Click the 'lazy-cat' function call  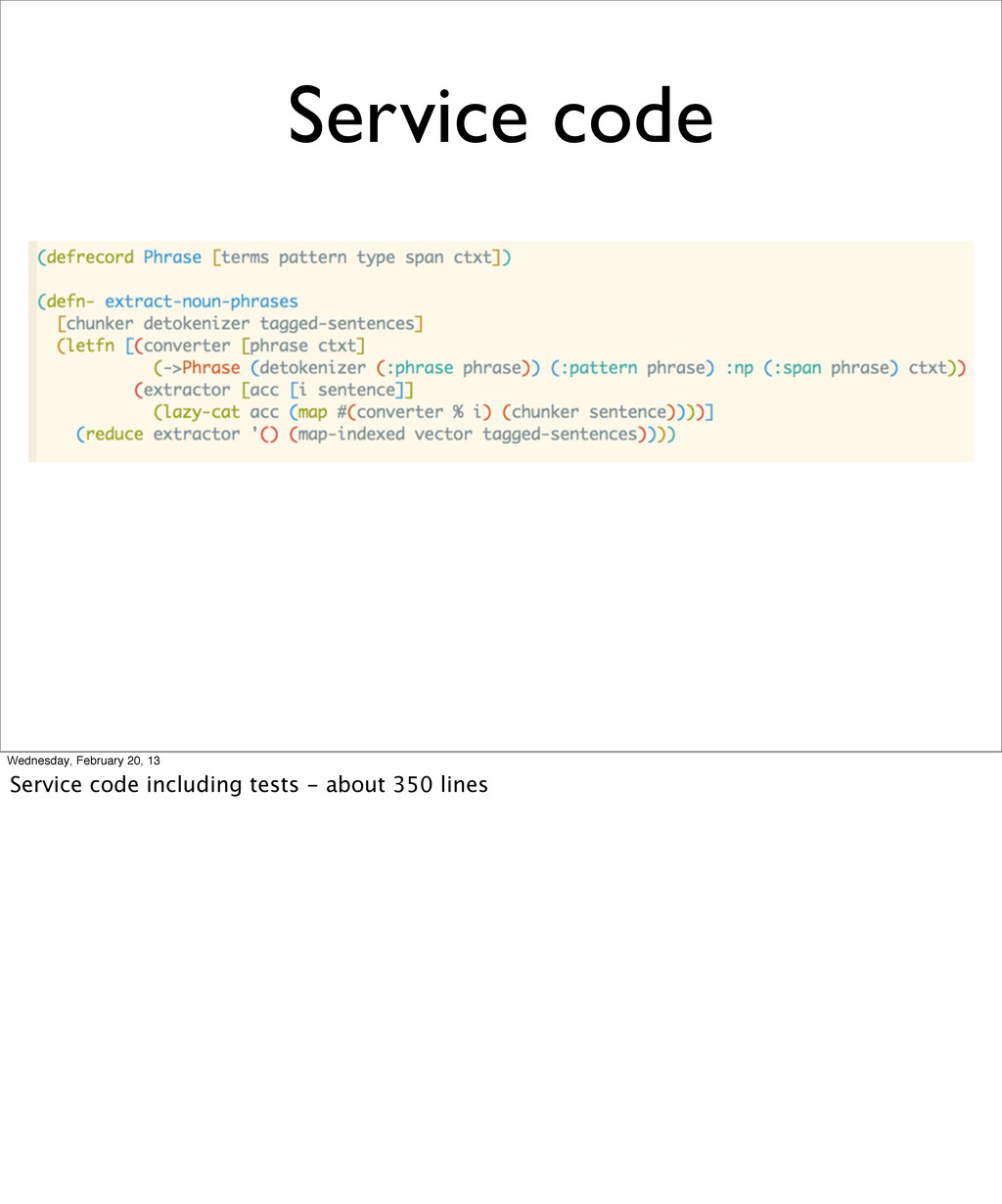(201, 412)
